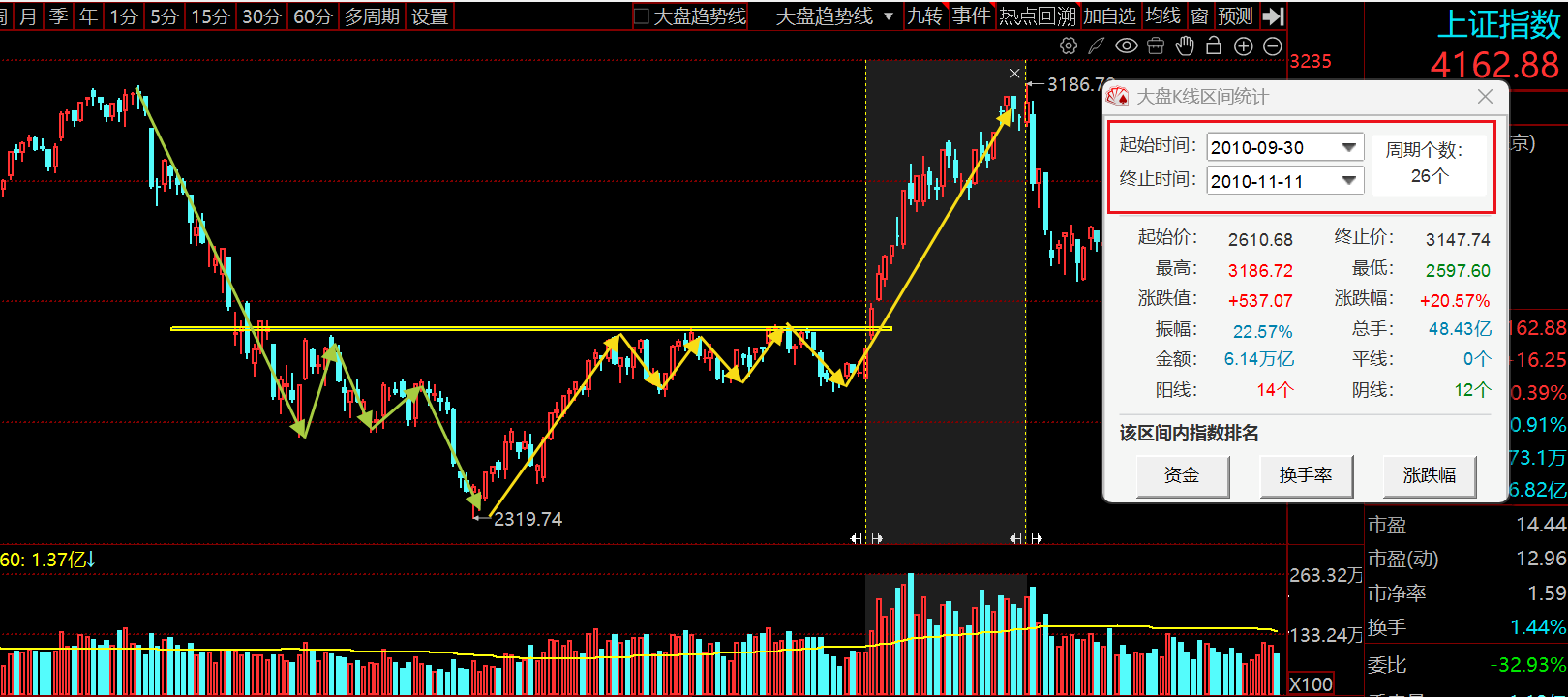Close the shaded interval selection with X
This screenshot has height=697, width=1568.
[1014, 74]
